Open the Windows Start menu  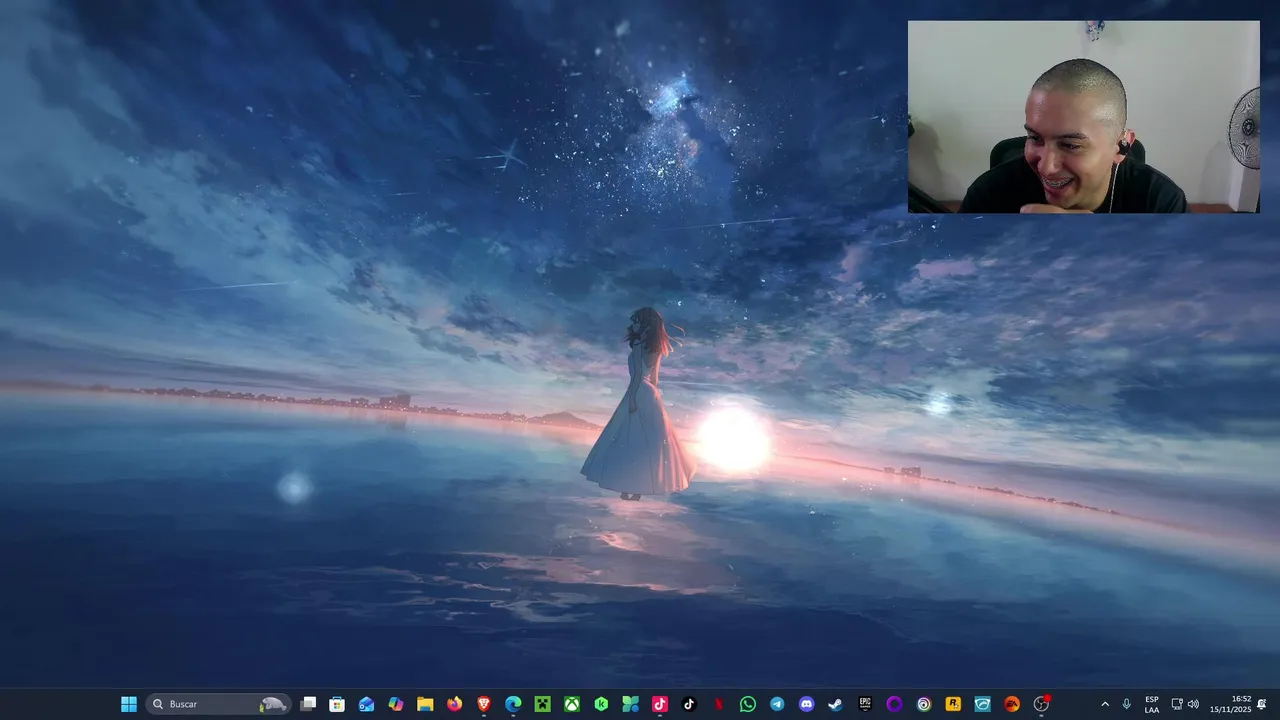[129, 704]
